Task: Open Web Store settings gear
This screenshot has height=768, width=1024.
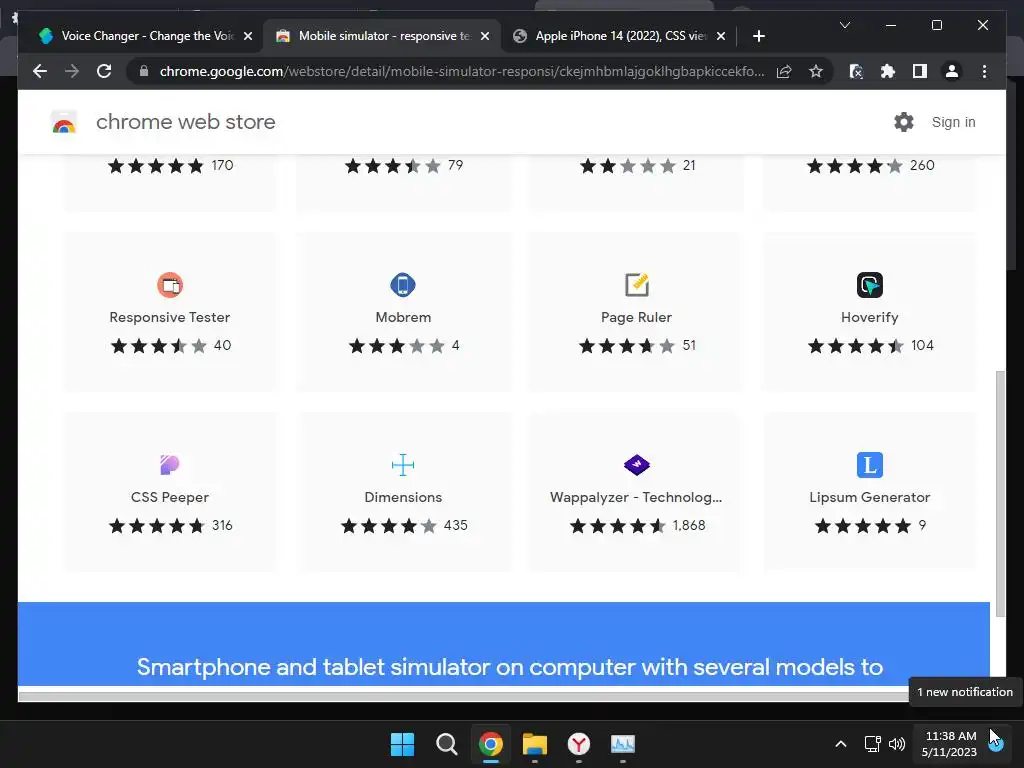Action: tap(904, 122)
